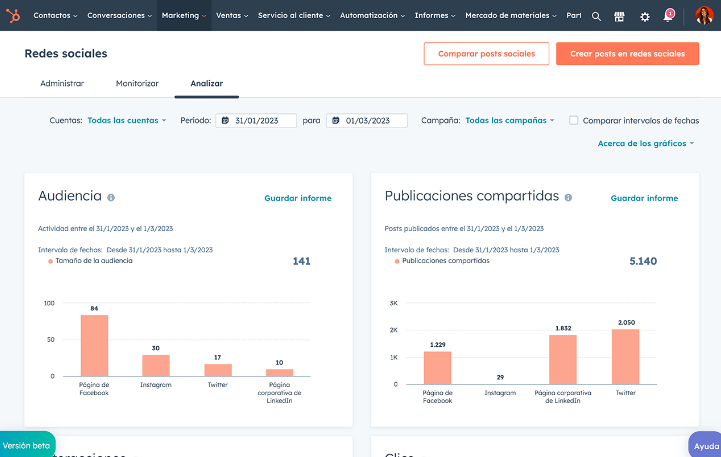Screen dimensions: 721x457
Task: Open Acerca de los gráficos dropdown
Action: click(x=646, y=143)
